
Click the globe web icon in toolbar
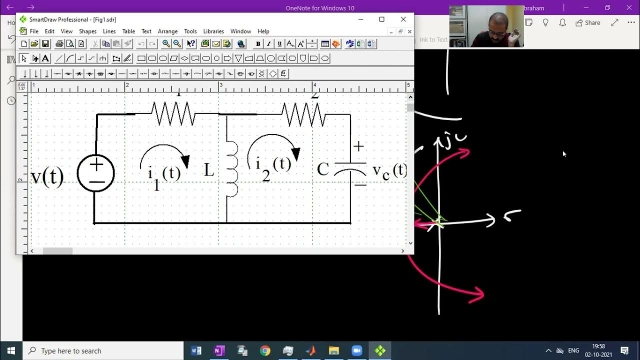pos(241,44)
